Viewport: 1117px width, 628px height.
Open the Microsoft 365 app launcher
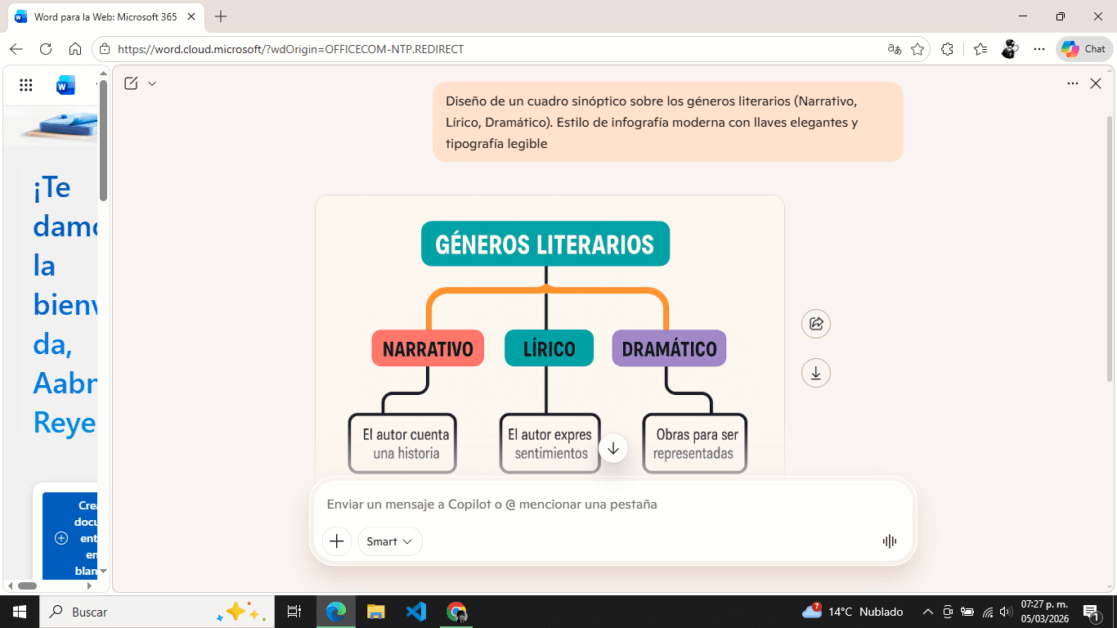(x=26, y=85)
